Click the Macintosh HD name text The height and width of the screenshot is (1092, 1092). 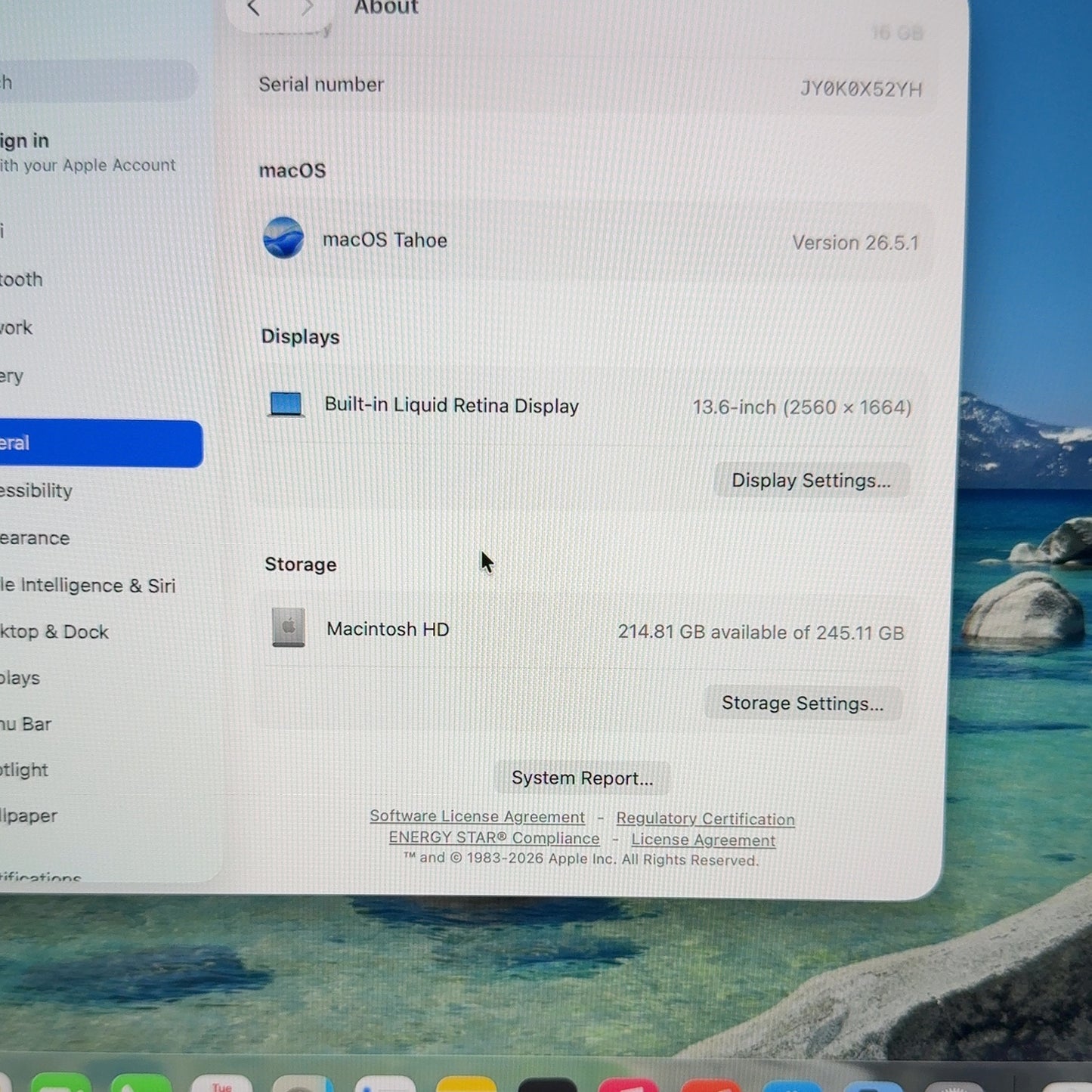click(x=388, y=630)
